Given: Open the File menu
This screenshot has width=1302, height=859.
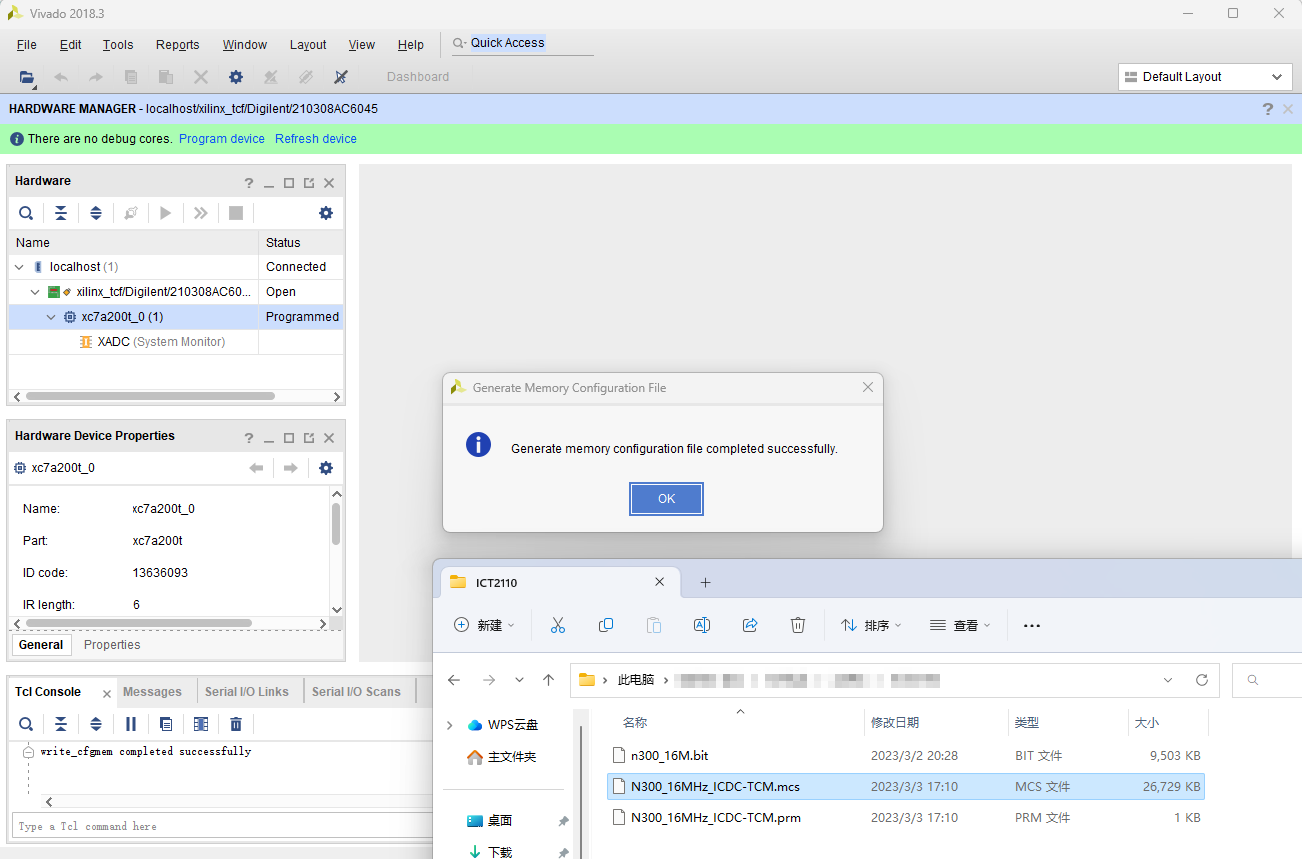Looking at the screenshot, I should [27, 45].
